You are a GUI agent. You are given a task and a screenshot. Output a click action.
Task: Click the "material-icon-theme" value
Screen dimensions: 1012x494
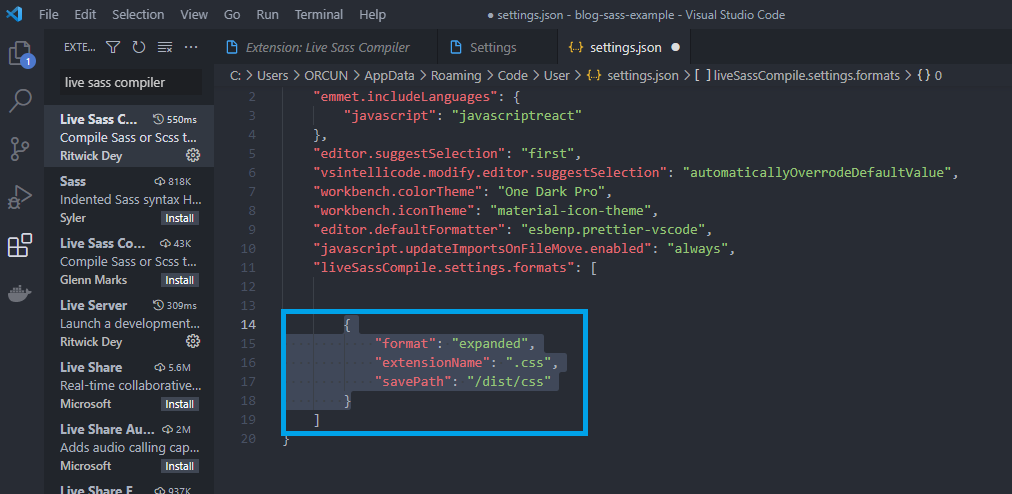573,211
